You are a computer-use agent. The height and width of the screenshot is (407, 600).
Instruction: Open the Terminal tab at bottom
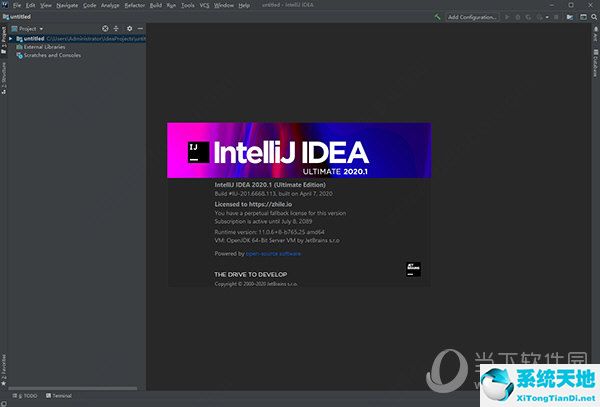click(59, 396)
